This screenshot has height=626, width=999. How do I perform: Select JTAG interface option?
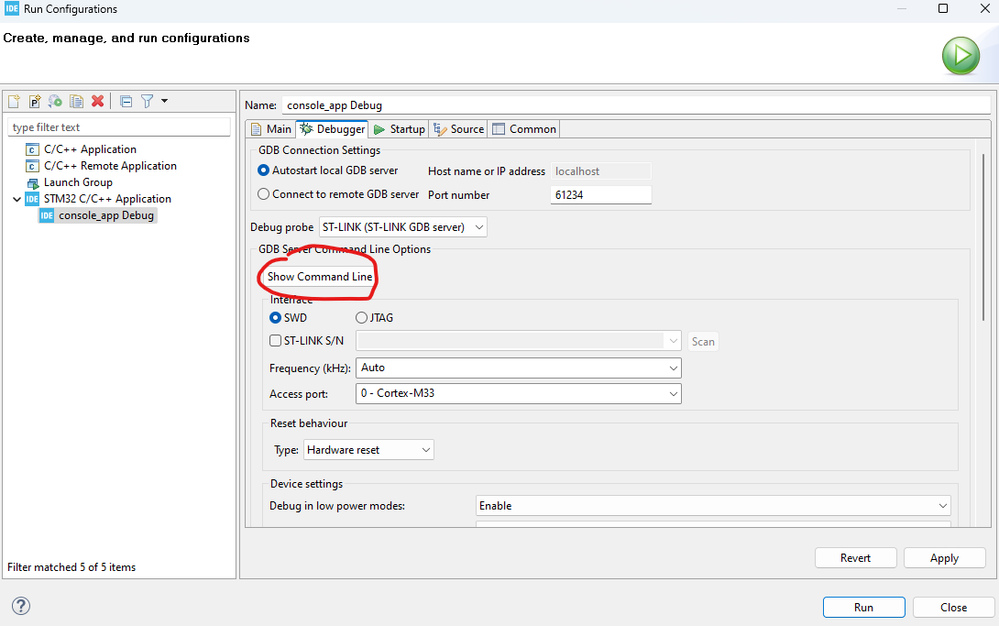[374, 318]
